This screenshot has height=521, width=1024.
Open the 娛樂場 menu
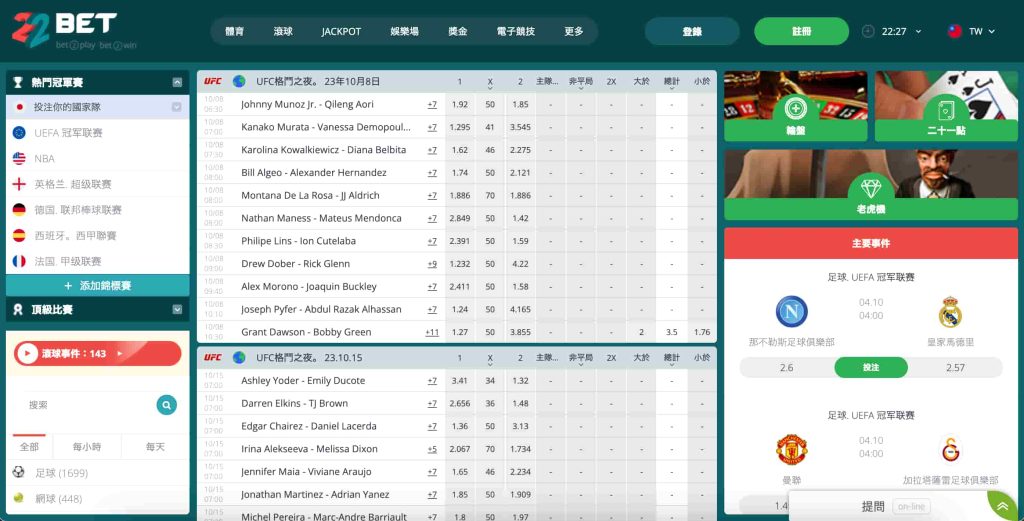(404, 31)
